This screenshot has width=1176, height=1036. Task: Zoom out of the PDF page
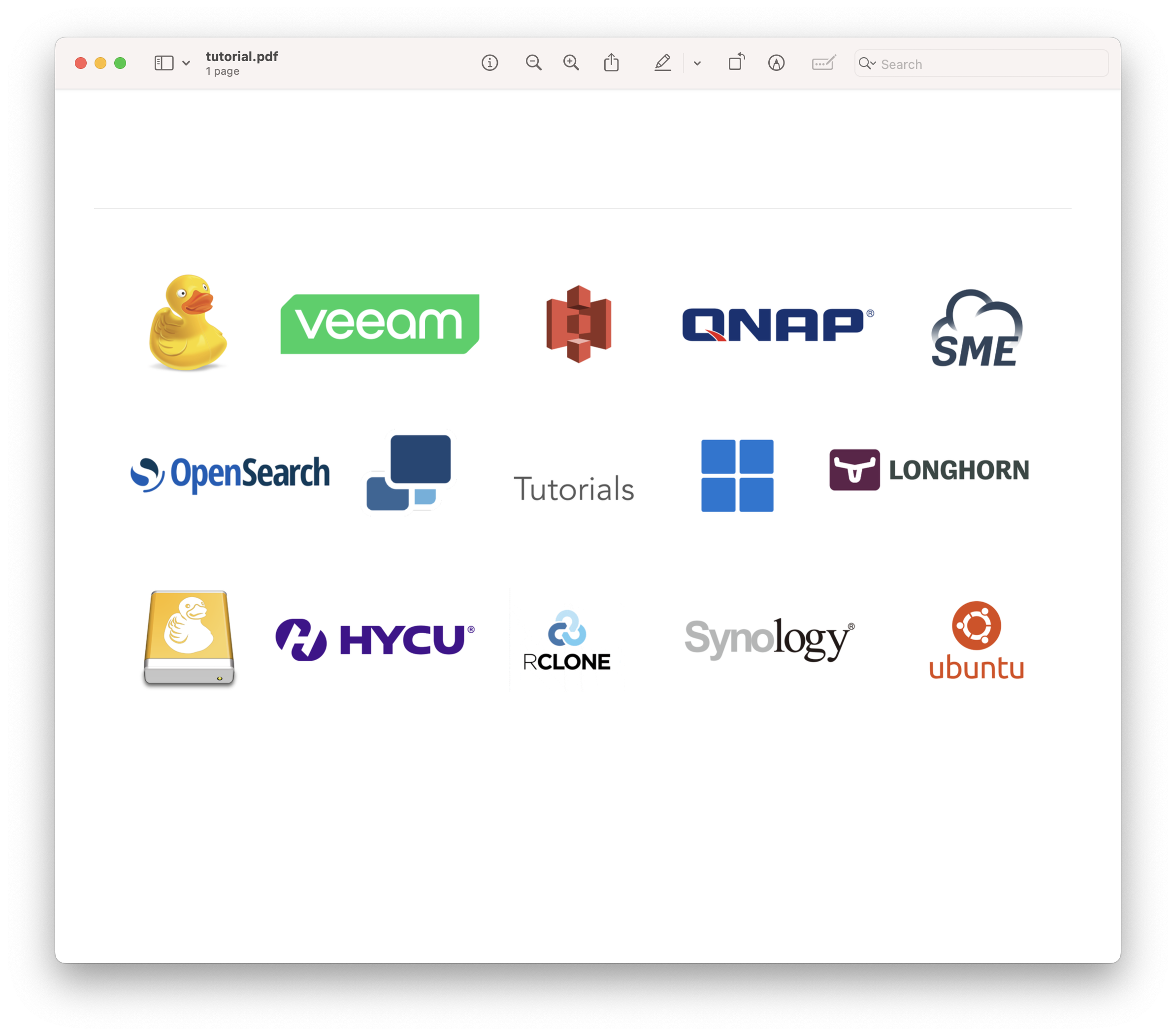click(x=533, y=63)
